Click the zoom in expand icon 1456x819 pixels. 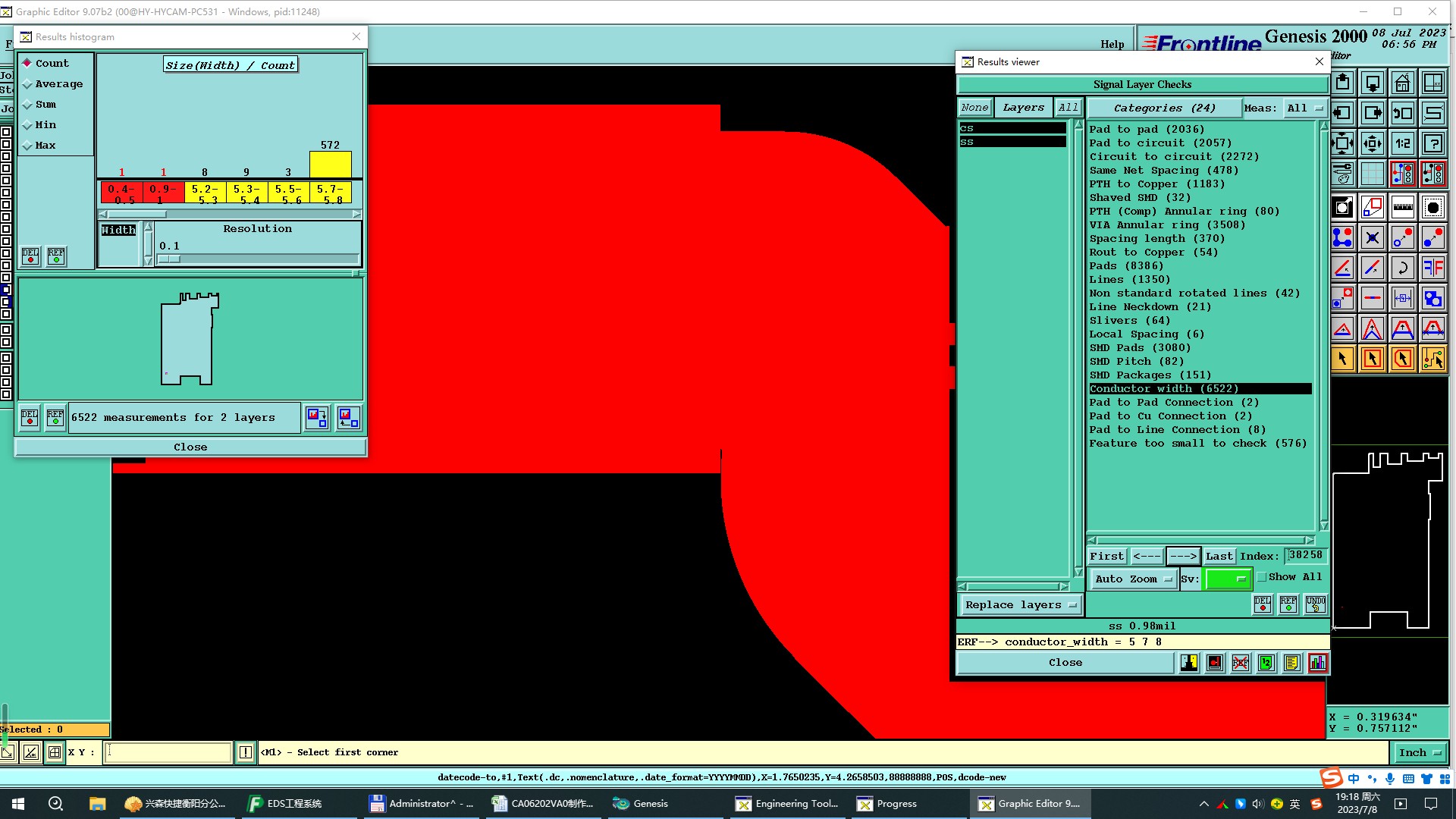[x=1342, y=143]
